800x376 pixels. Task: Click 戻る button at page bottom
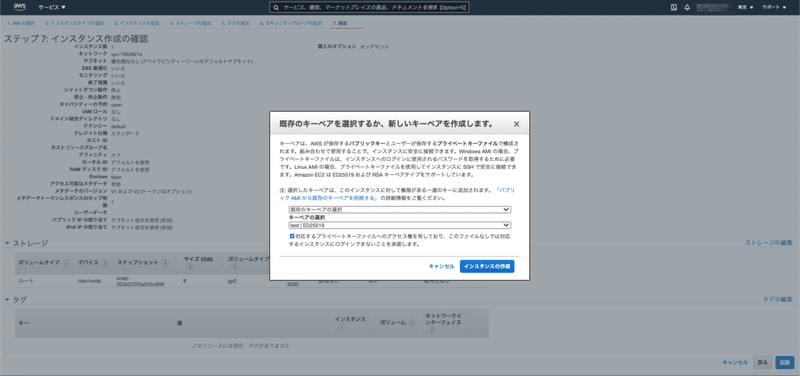pos(762,362)
